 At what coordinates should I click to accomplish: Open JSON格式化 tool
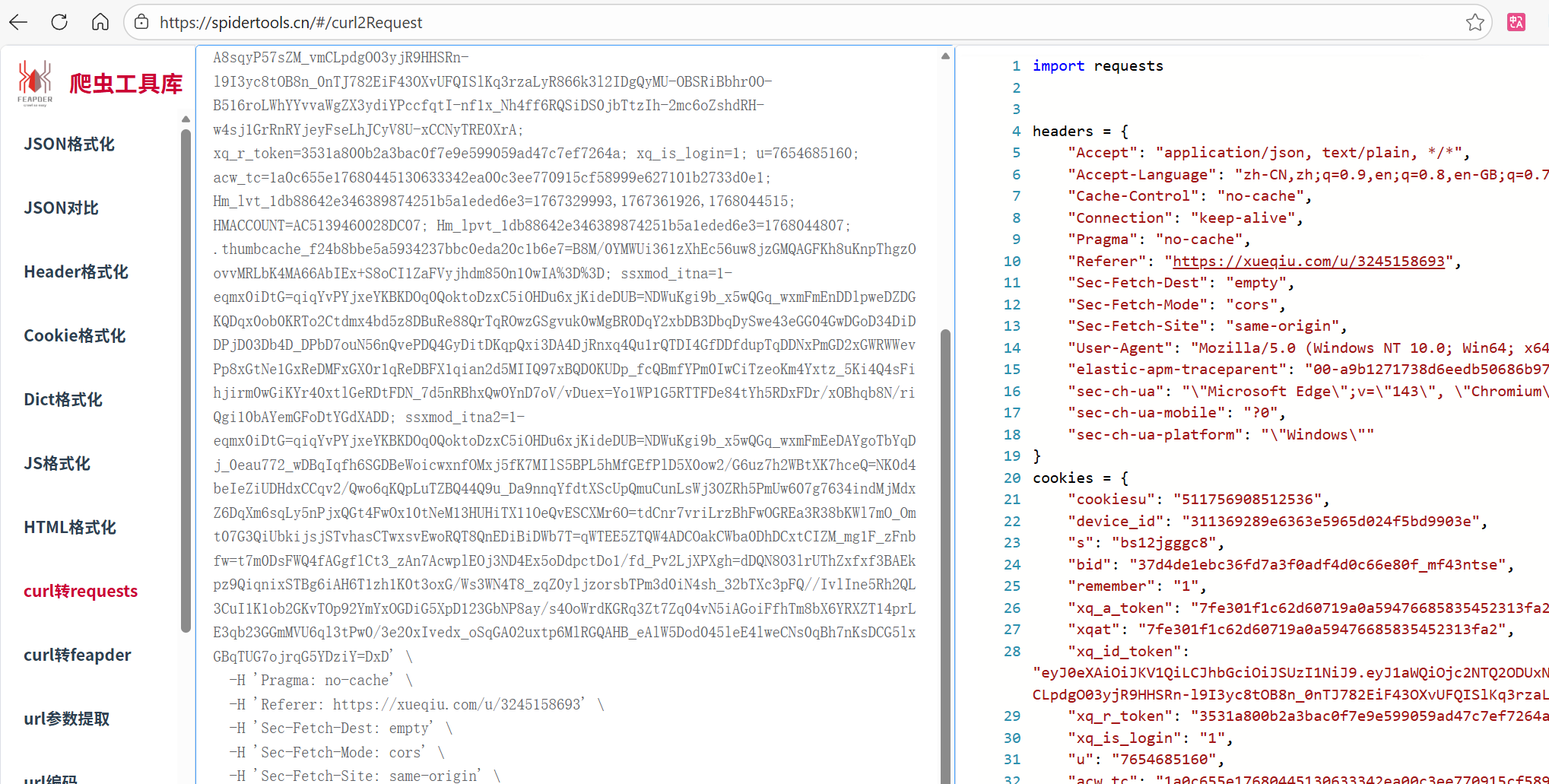(69, 144)
